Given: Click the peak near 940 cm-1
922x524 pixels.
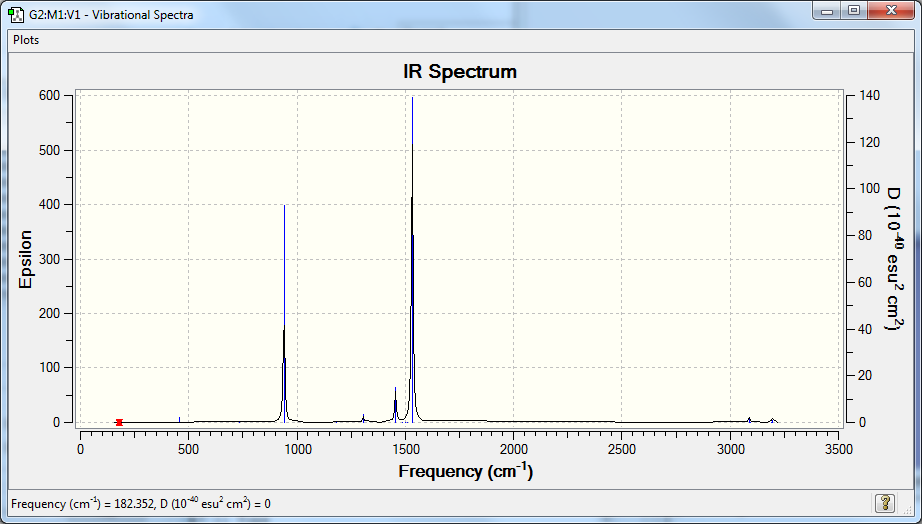Looking at the screenshot, I should (285, 314).
